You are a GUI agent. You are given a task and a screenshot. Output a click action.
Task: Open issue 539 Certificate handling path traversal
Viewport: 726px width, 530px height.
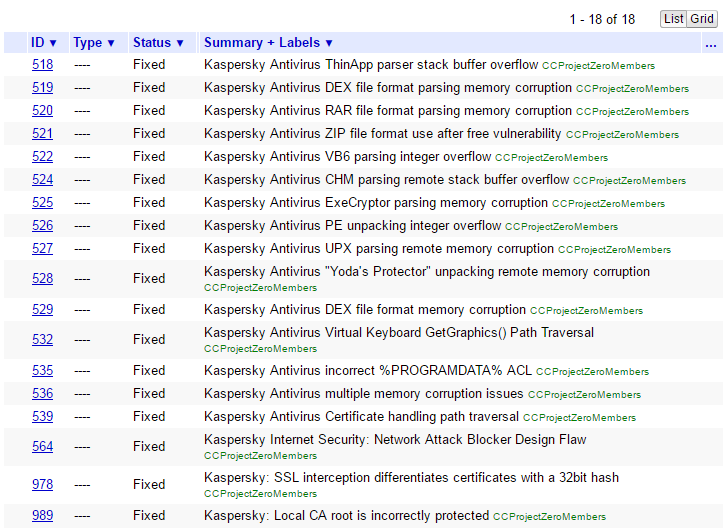tap(43, 416)
